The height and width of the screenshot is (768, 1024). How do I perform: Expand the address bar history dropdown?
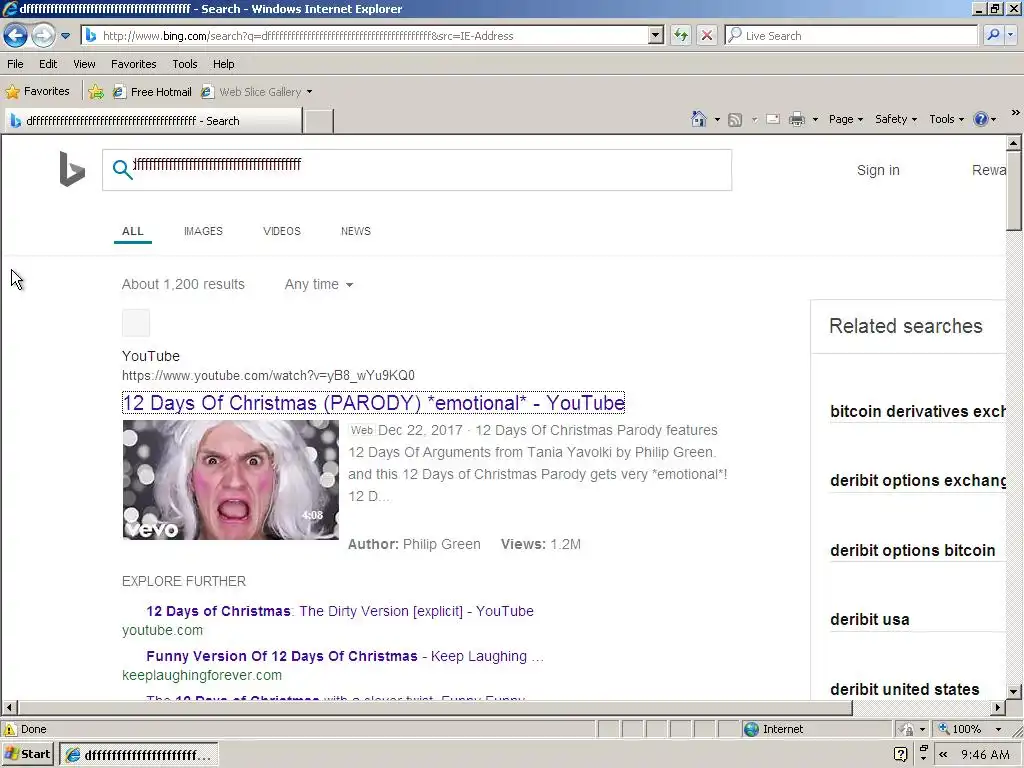point(656,36)
